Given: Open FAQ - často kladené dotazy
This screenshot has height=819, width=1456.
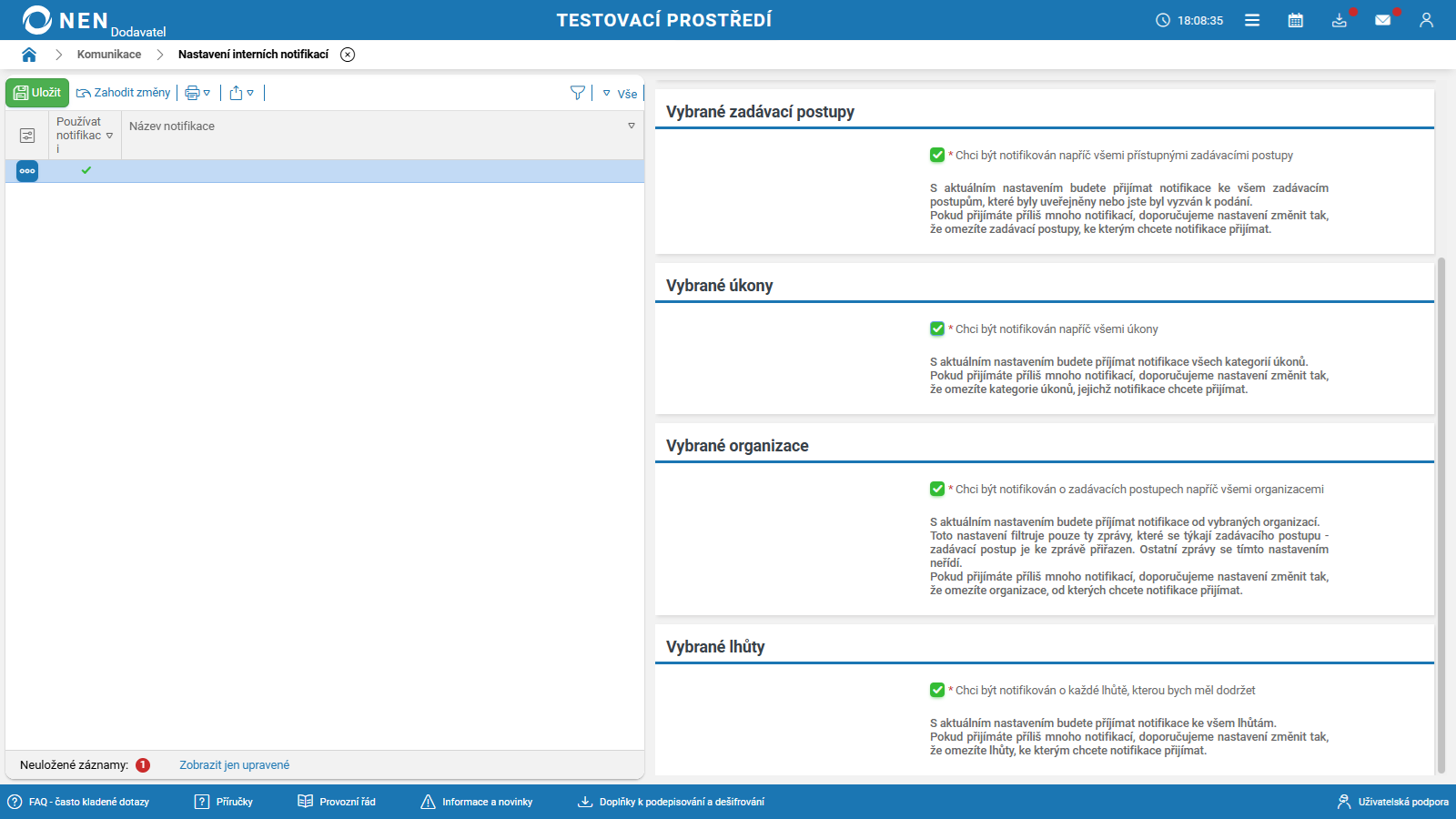Looking at the screenshot, I should (x=79, y=802).
